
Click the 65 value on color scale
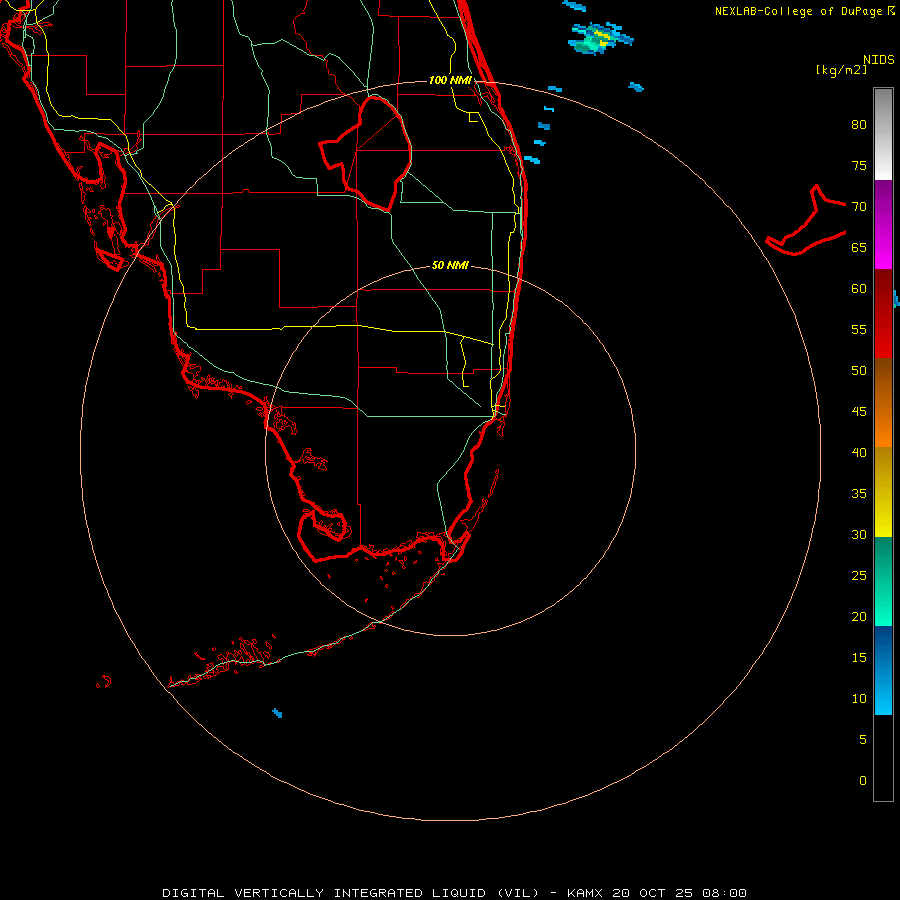[x=859, y=248]
